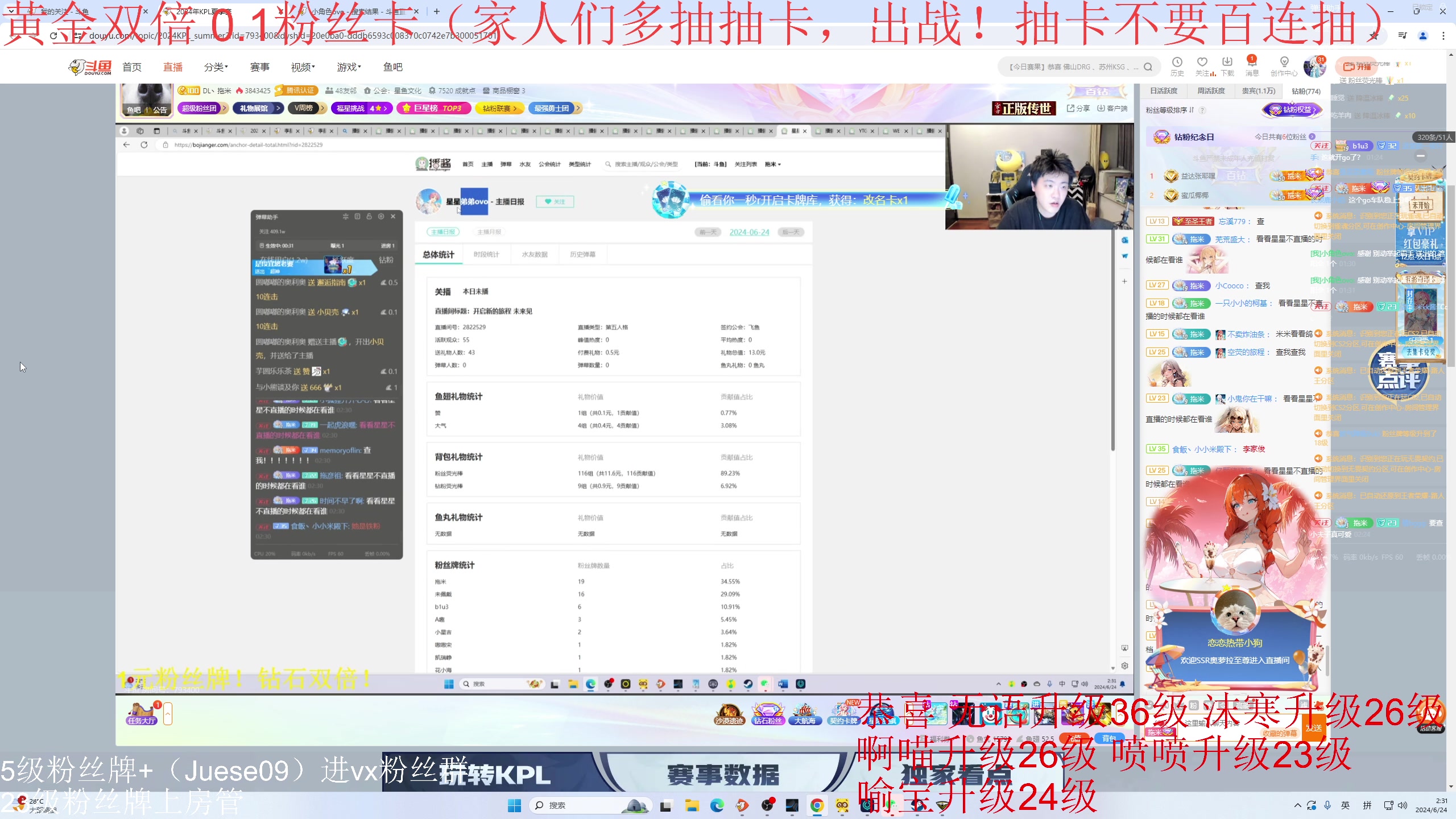Open the 腾讯认证 certification badge
The width and height of the screenshot is (1456, 819).
[x=296, y=90]
